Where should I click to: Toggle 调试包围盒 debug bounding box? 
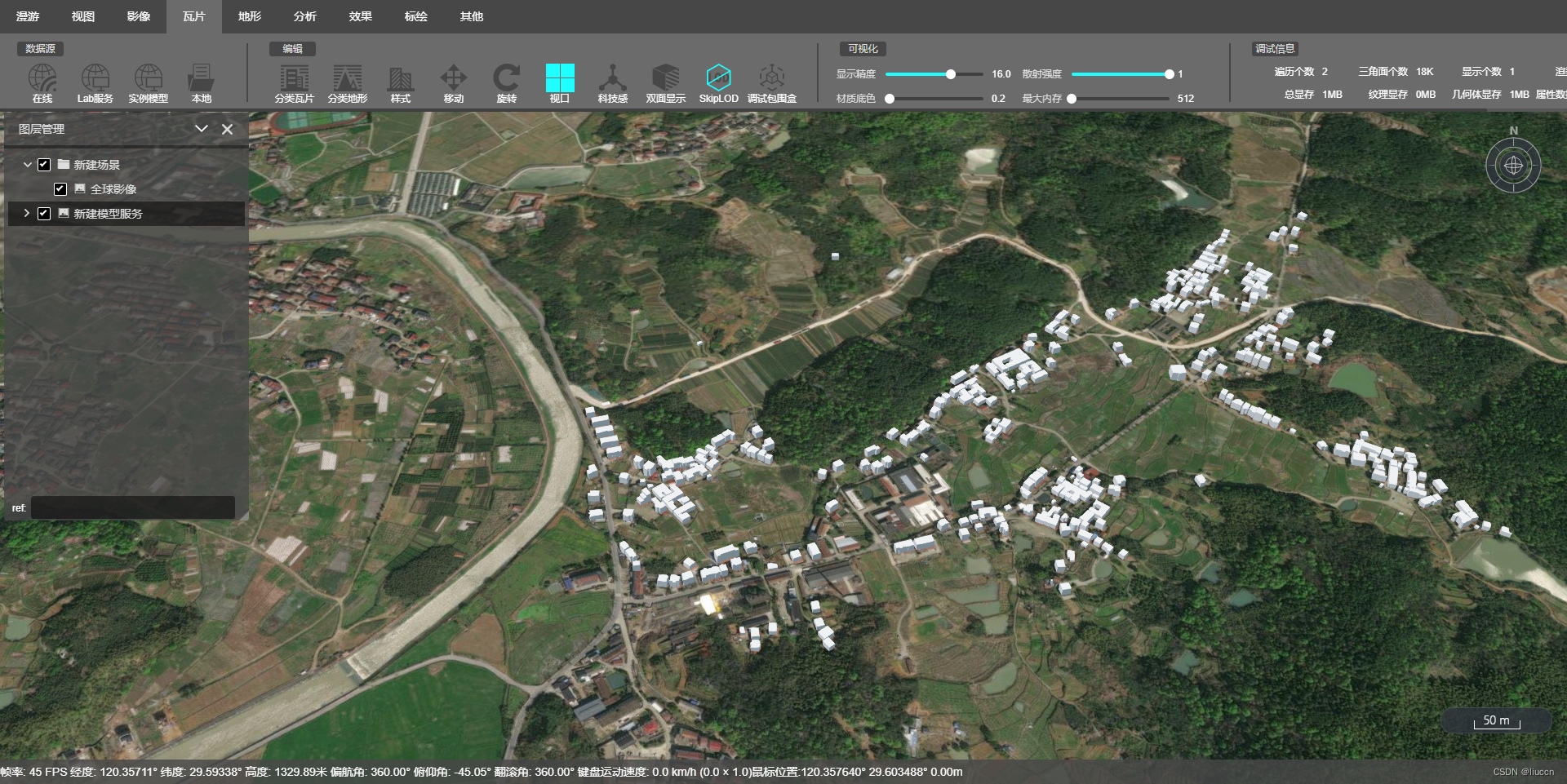point(772,83)
